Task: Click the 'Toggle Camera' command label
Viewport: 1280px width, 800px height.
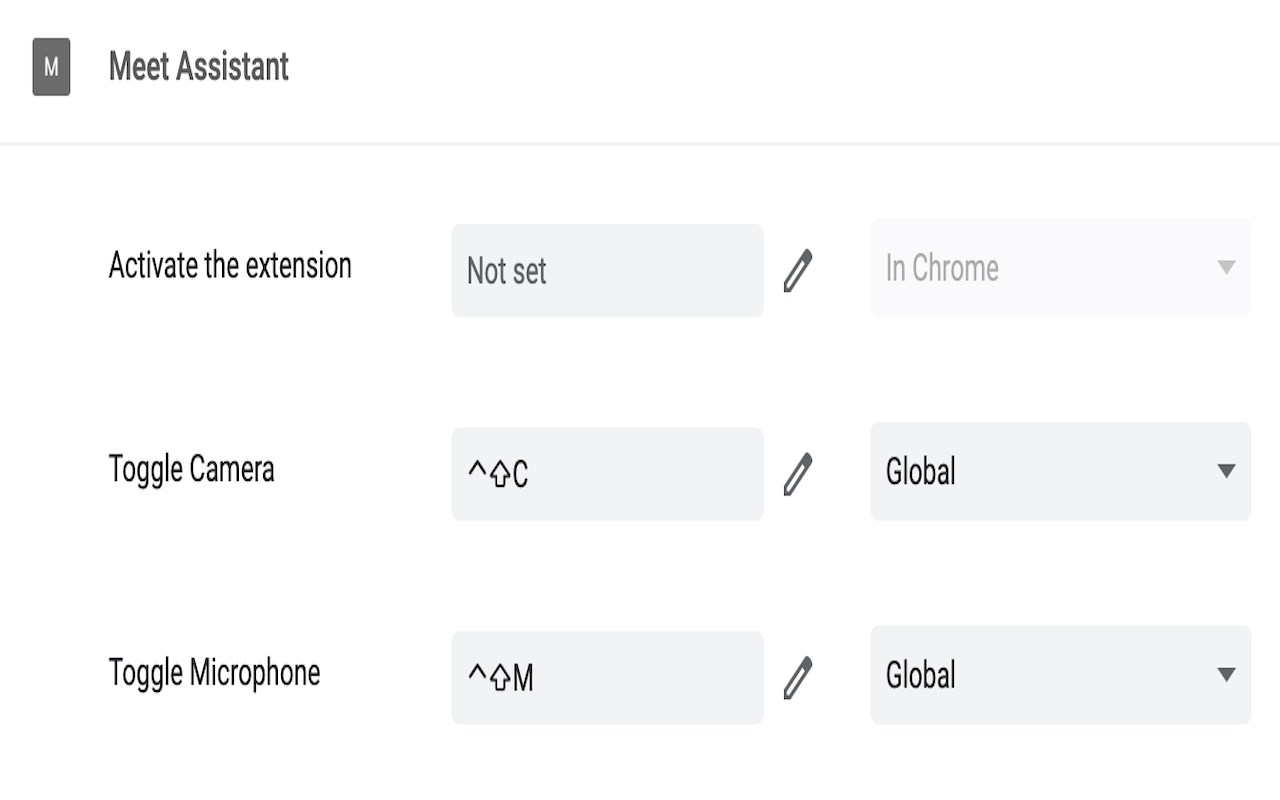Action: click(x=191, y=469)
